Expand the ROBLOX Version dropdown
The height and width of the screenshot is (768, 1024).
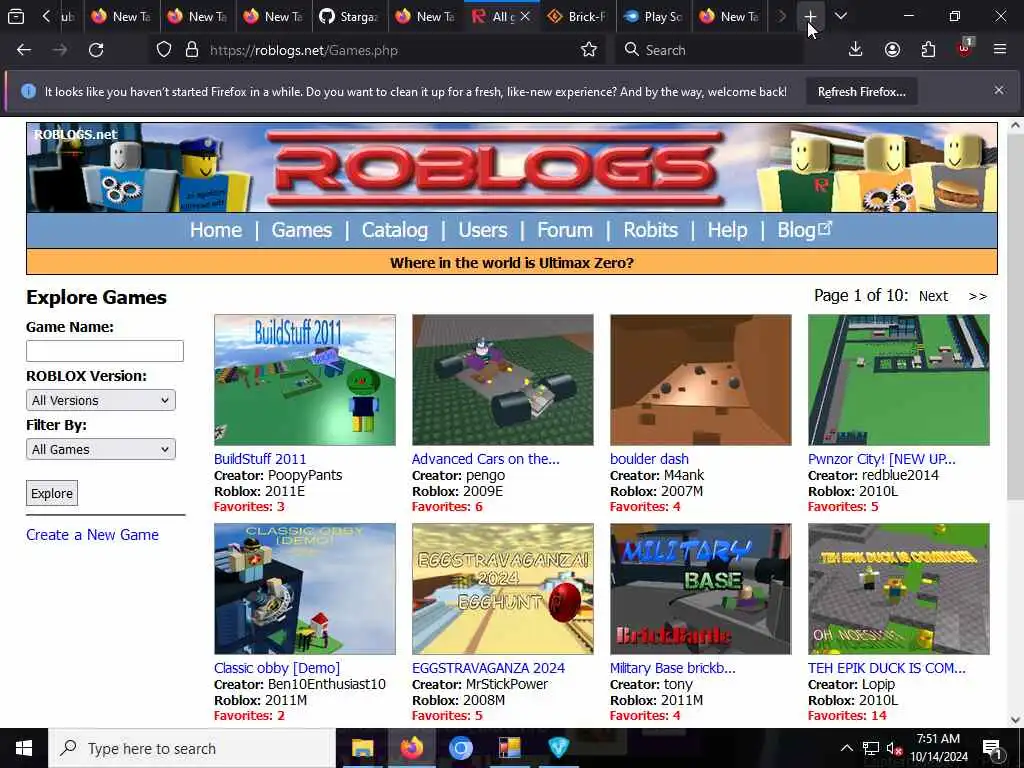coord(101,400)
